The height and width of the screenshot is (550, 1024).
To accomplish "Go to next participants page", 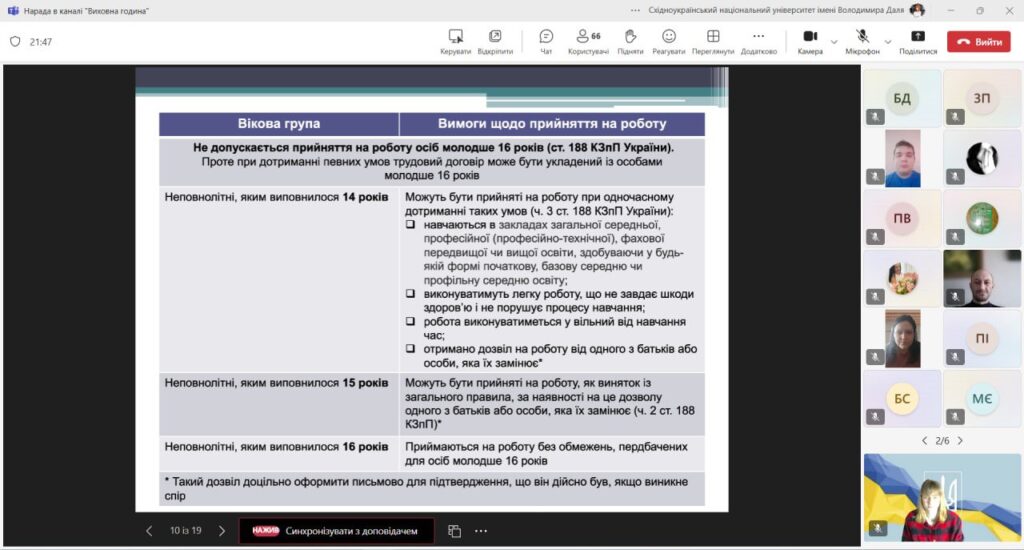I will pyautogui.click(x=960, y=440).
